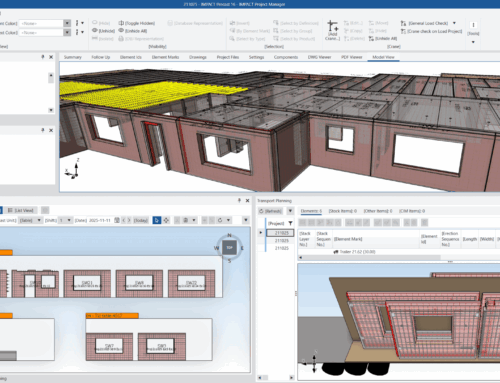Open the Element Ids tab

[131, 57]
